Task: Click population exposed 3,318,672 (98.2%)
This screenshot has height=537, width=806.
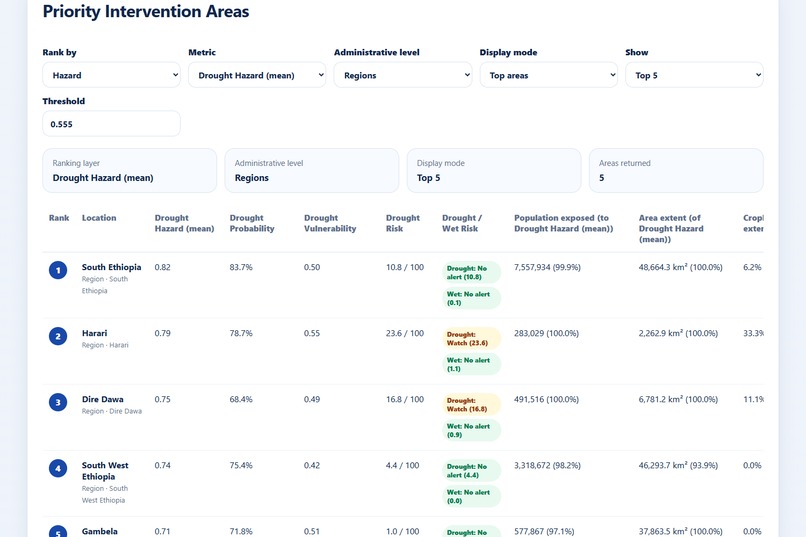Action: point(547,465)
